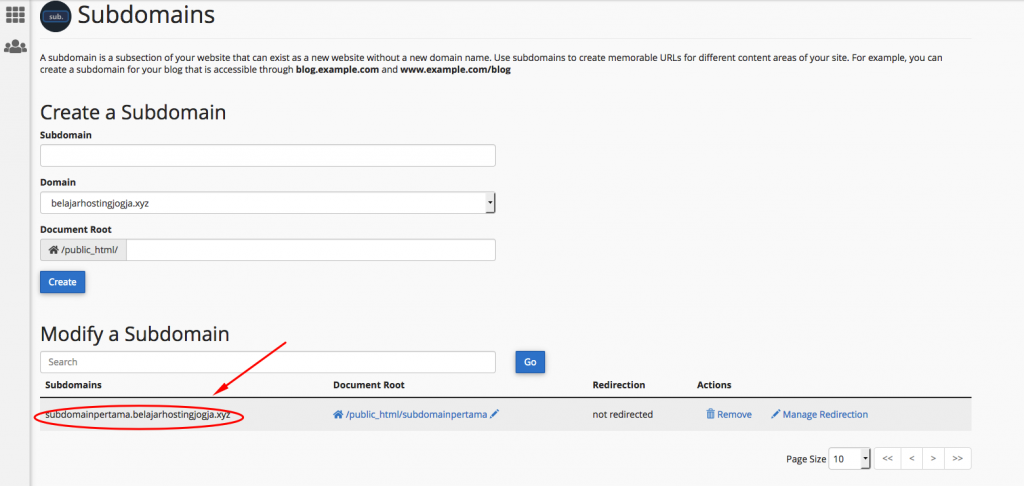Image resolution: width=1024 pixels, height=486 pixels.
Task: Click the 'Create a Subdomain' heading
Action: (133, 112)
